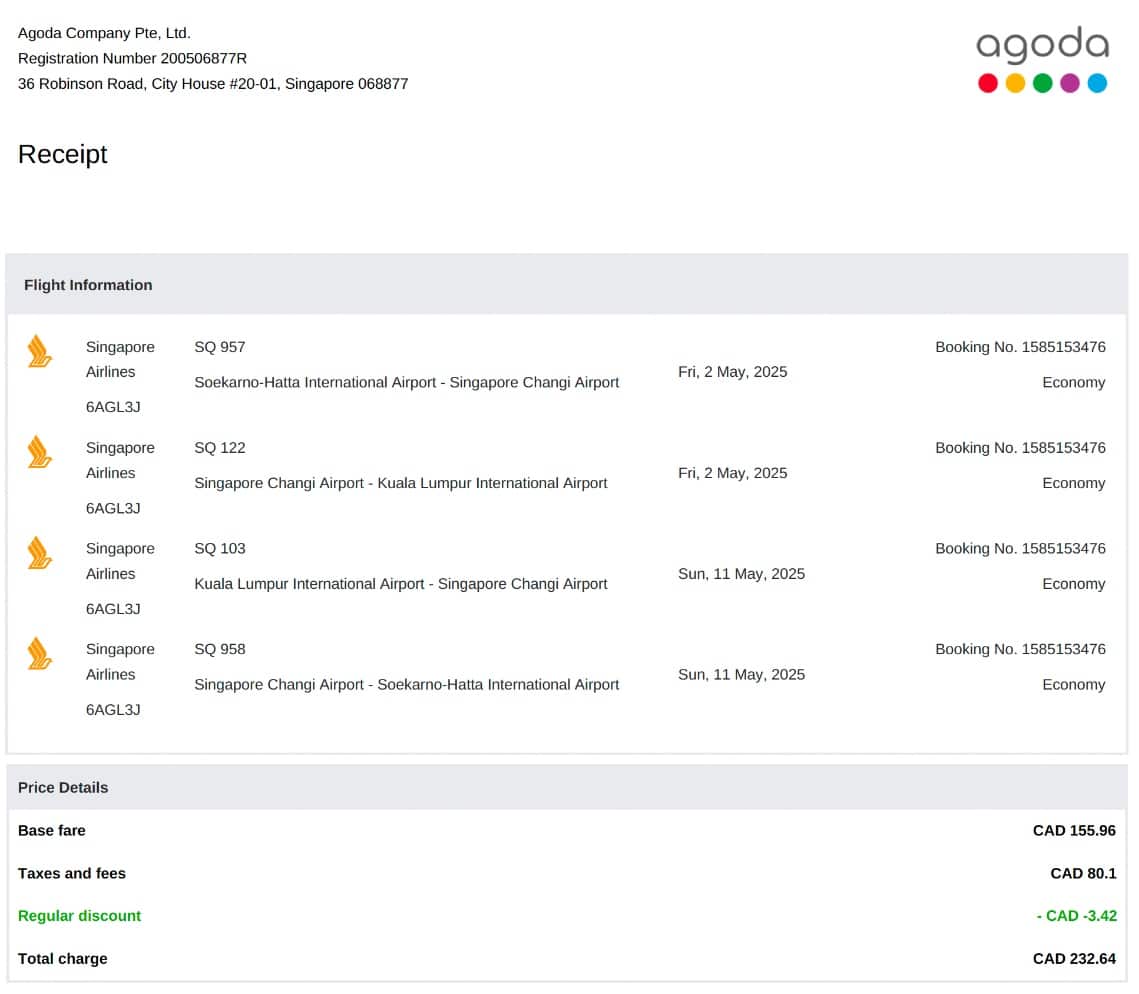The image size is (1139, 994).
Task: Click the green Regular discount label
Action: point(80,916)
